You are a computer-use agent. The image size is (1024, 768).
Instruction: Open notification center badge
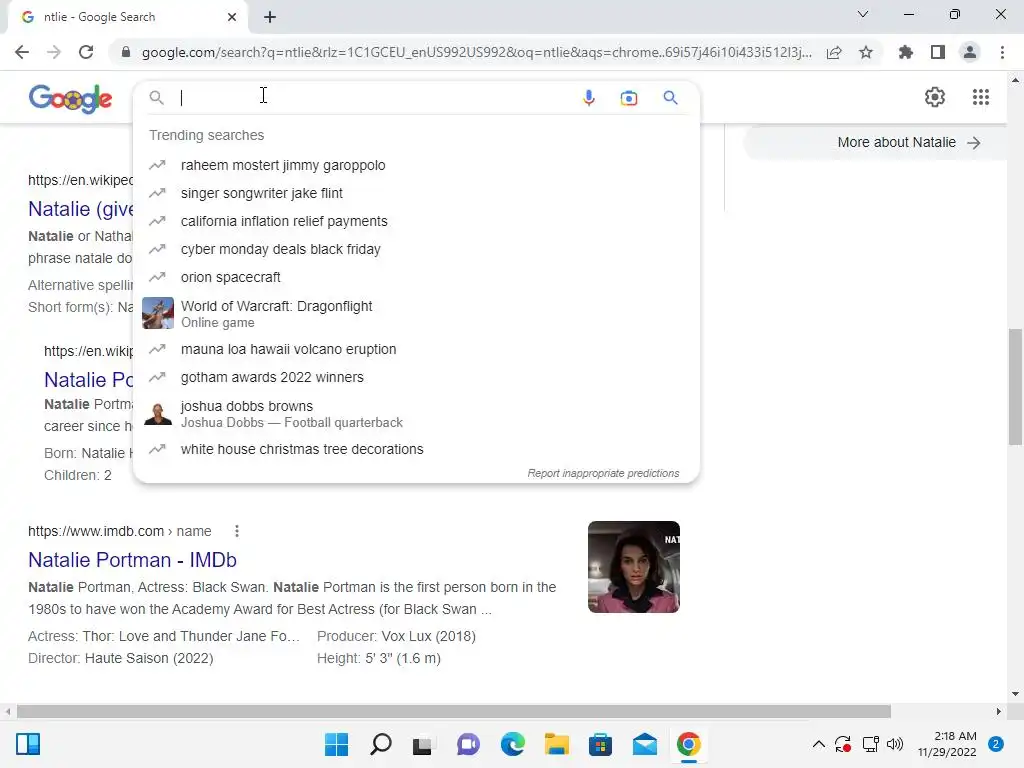tap(996, 744)
